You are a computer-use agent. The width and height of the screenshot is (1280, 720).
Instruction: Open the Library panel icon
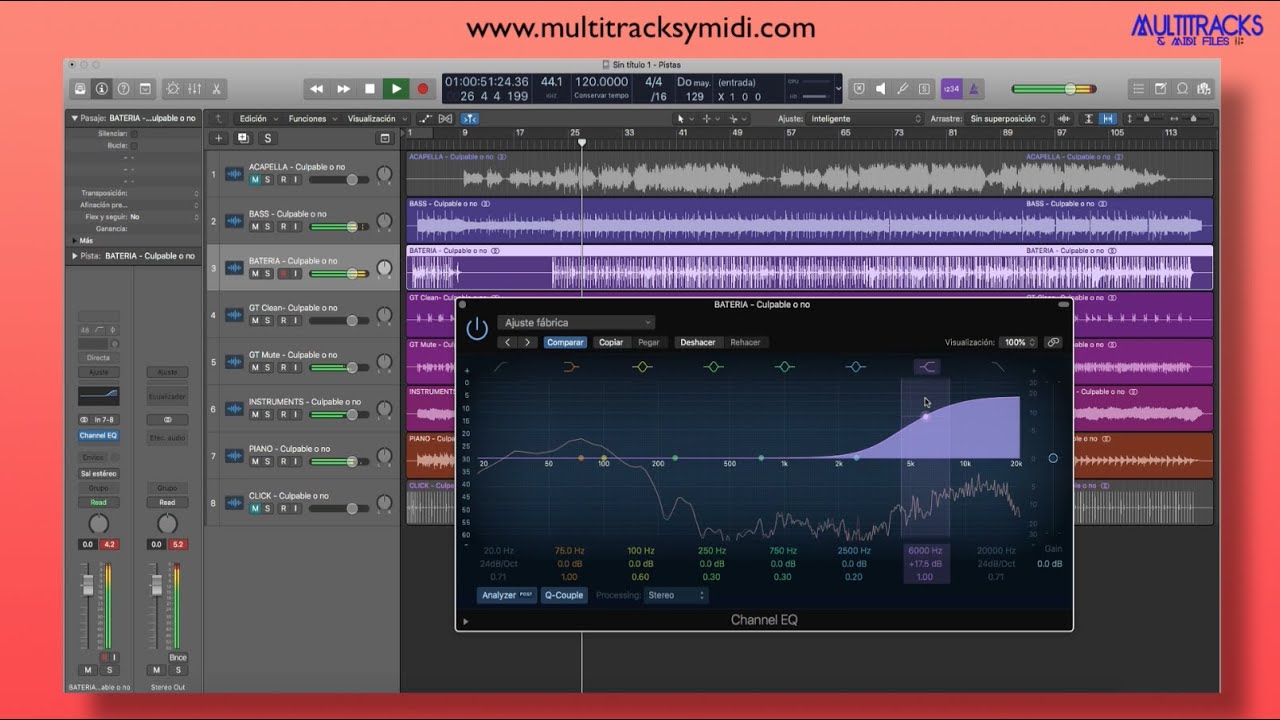click(80, 89)
